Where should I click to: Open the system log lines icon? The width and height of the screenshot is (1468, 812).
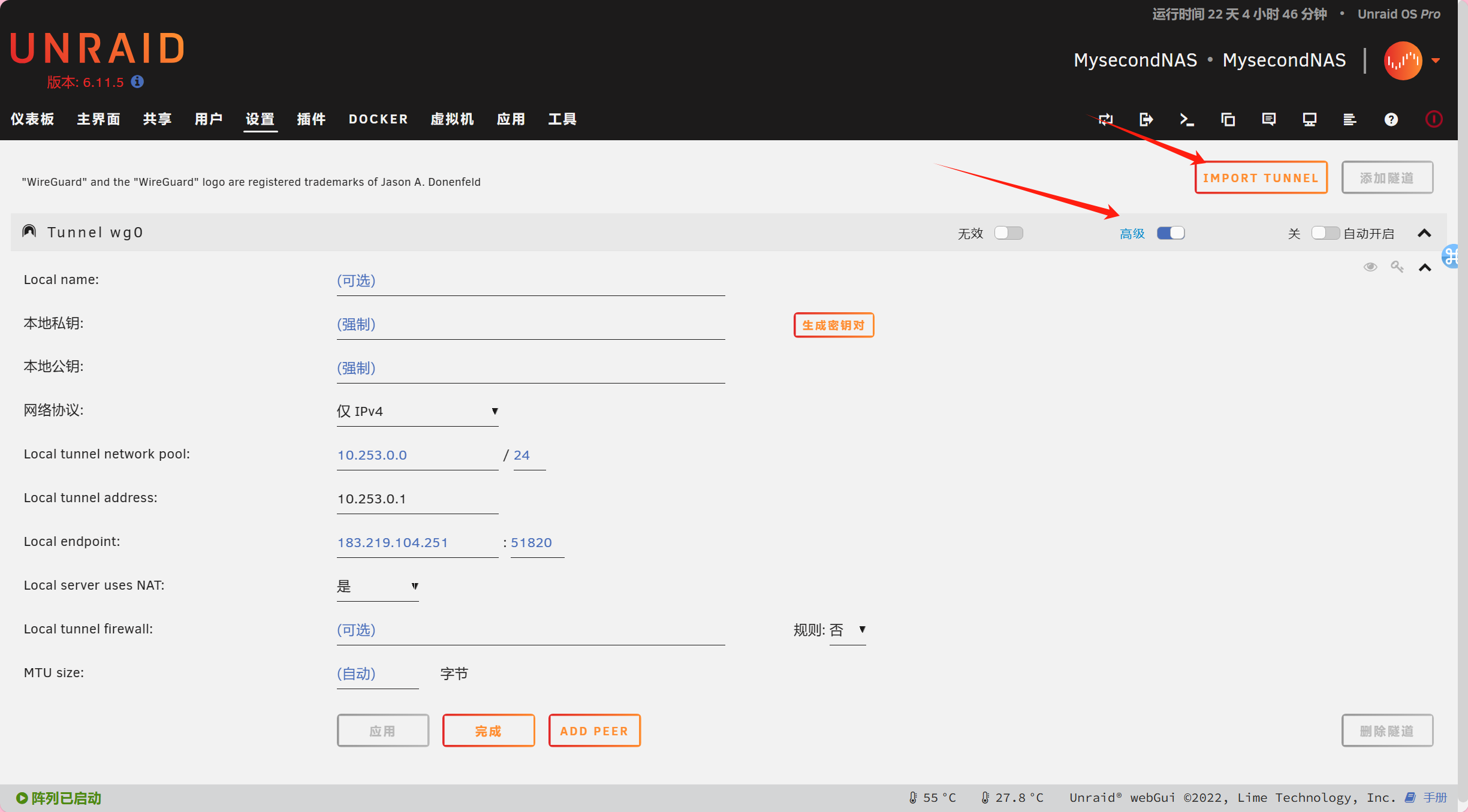[x=1350, y=119]
